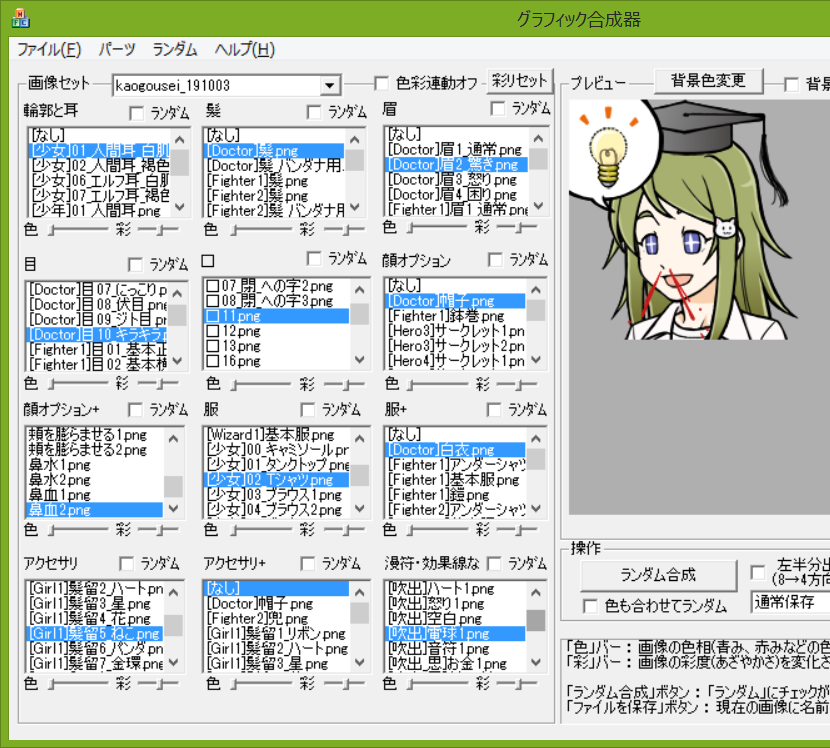Viewport: 830px width, 748px height.
Task: Toggle ランダム checkbox for 目
Action: pos(136,264)
